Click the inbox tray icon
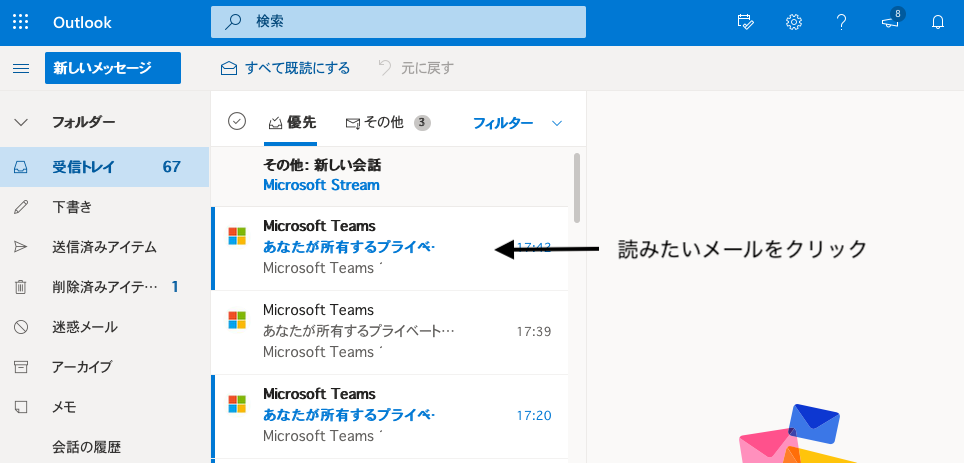The image size is (964, 463). pos(21,167)
